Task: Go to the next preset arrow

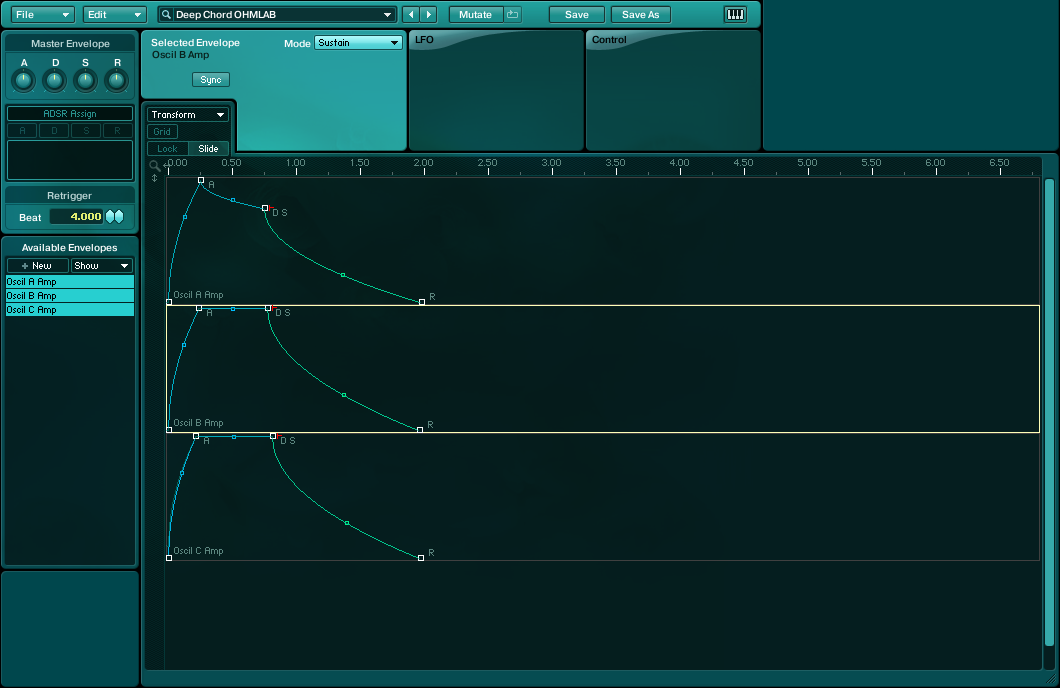Action: tap(429, 14)
